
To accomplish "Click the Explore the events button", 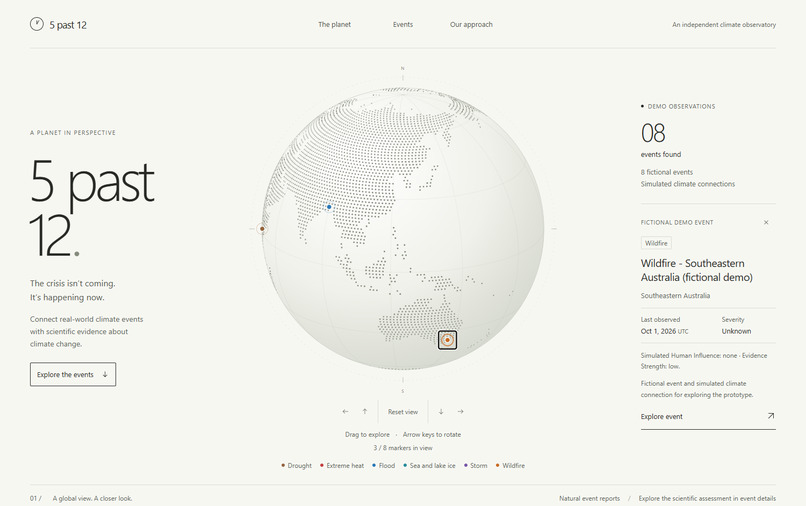I will pyautogui.click(x=72, y=374).
